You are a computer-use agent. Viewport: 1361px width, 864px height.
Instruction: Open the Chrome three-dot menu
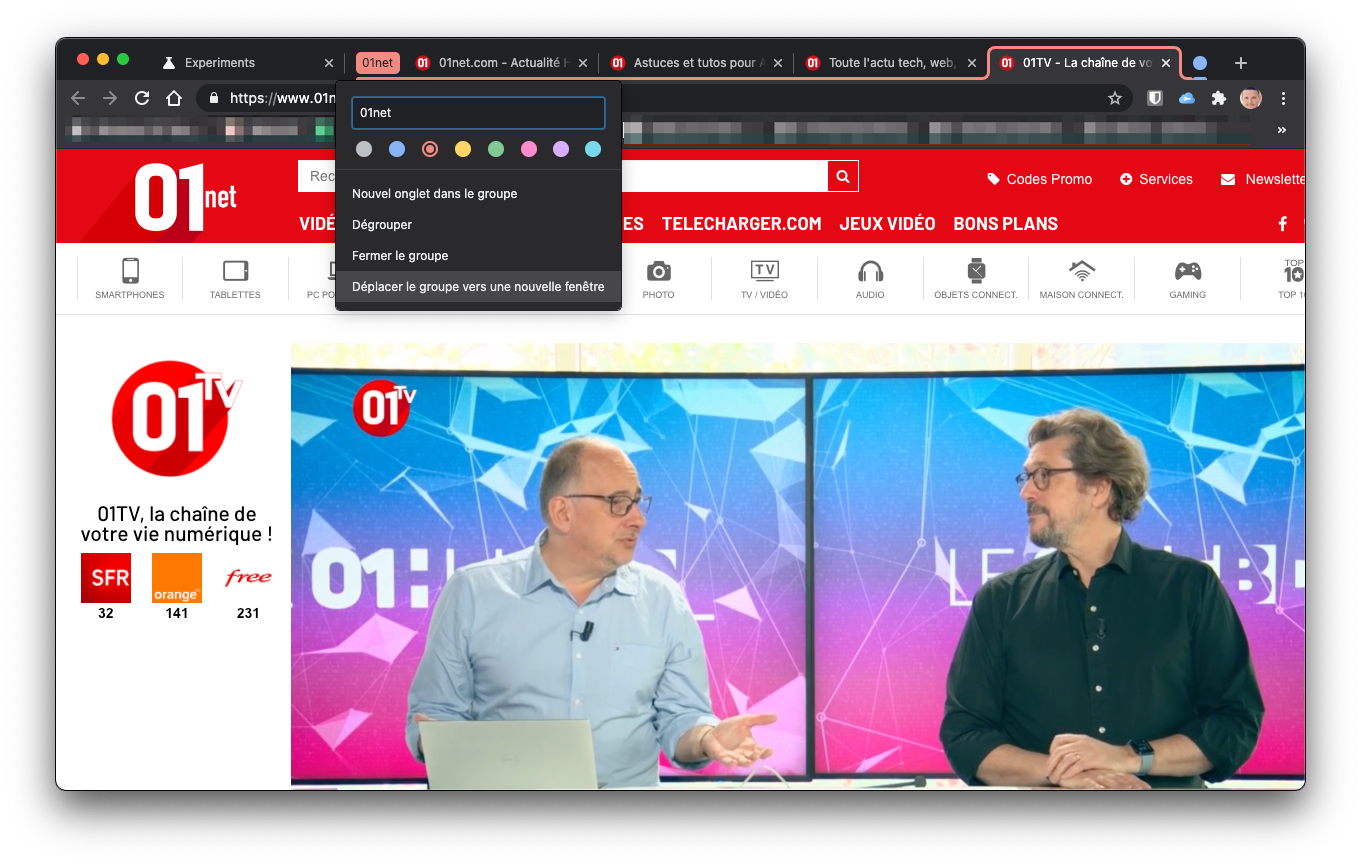point(1284,98)
